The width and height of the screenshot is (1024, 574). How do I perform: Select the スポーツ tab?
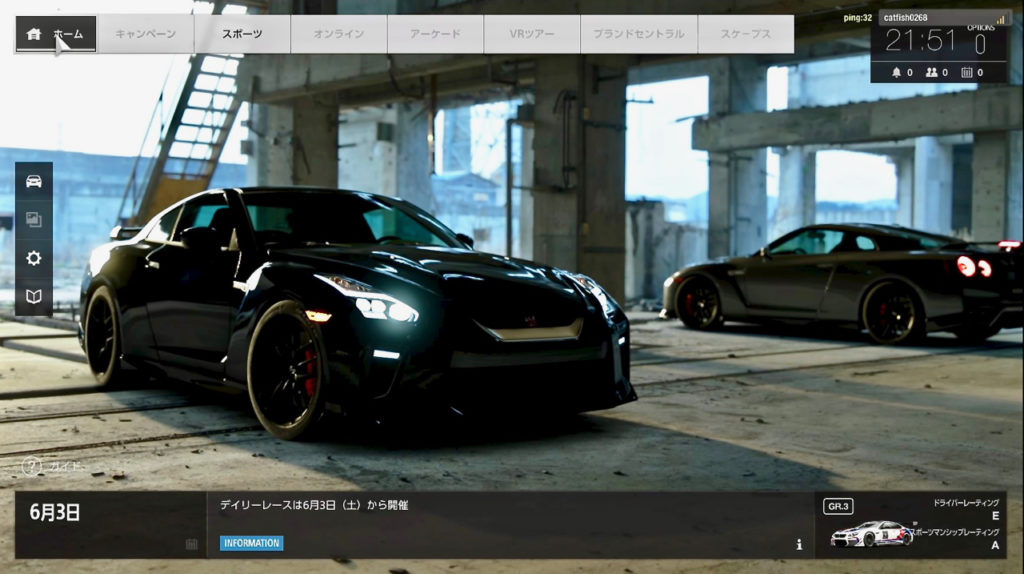(242, 34)
